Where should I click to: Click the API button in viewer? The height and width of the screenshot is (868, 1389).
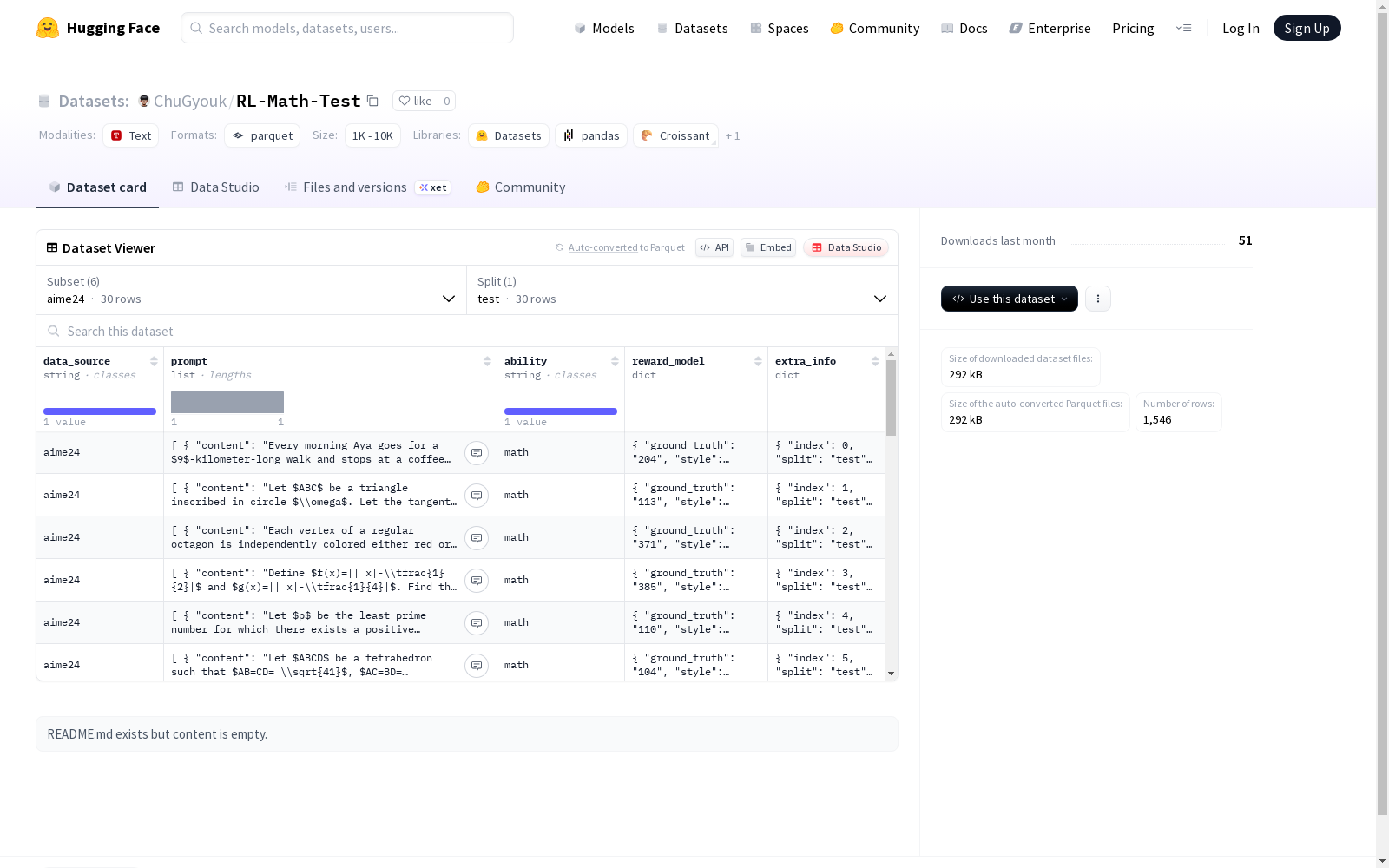point(714,247)
